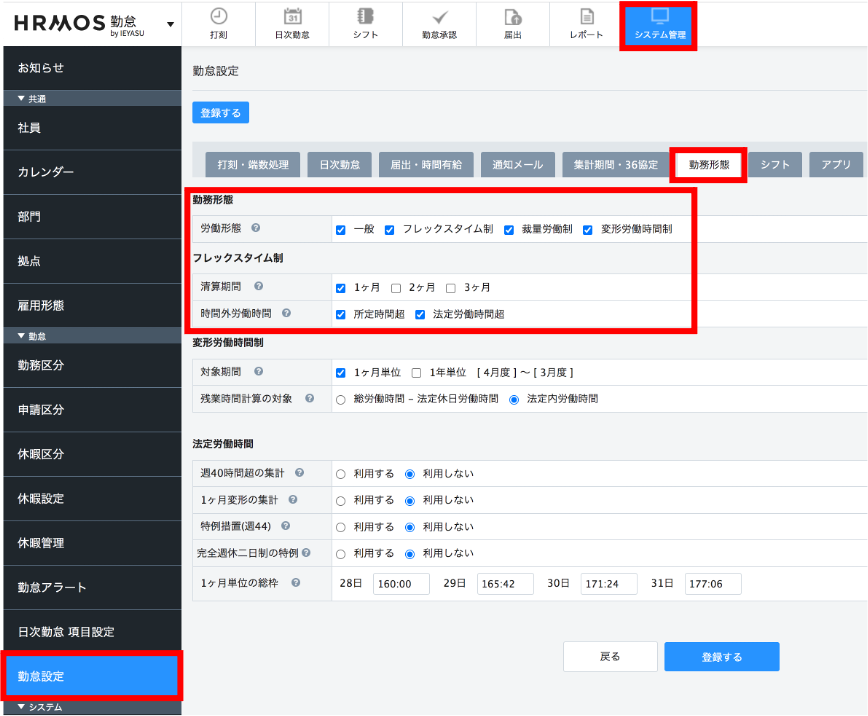The width and height of the screenshot is (868, 716).
Task: Click help icon next to 完全週休二日制の特例
Action: click(x=306, y=553)
